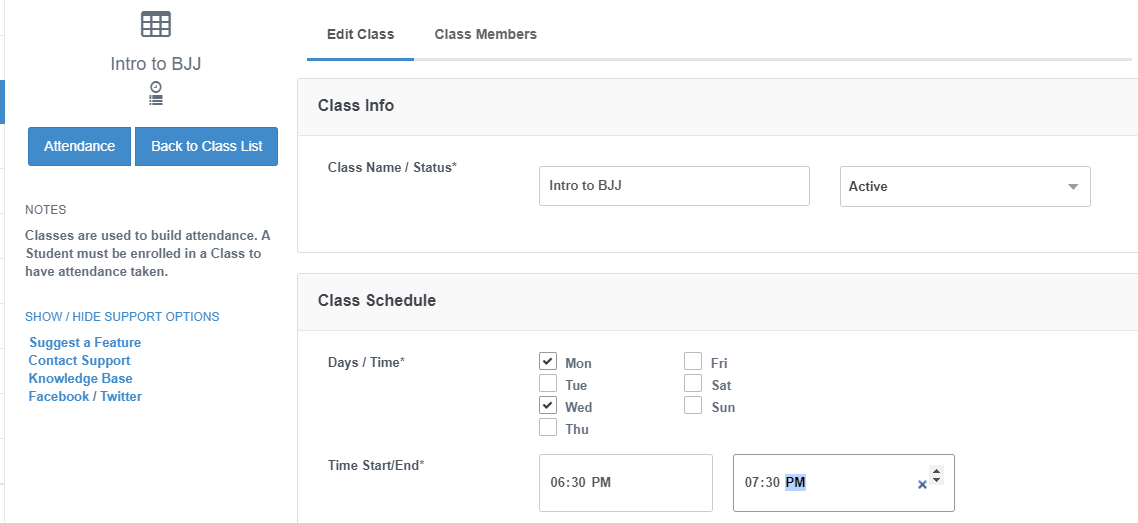
Task: Check the Sat checkbox
Action: (693, 383)
